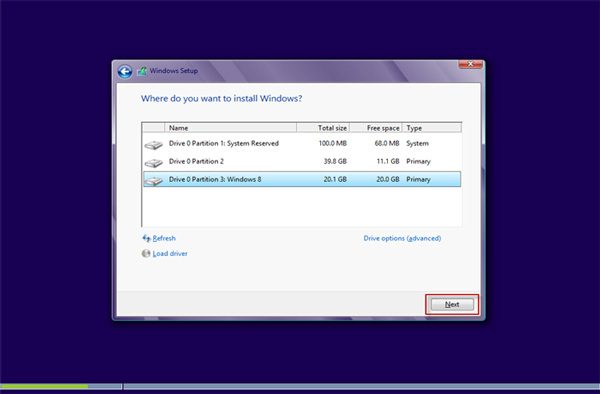Sort by the Name column header
Viewport: 600px width, 394px height.
(x=230, y=128)
